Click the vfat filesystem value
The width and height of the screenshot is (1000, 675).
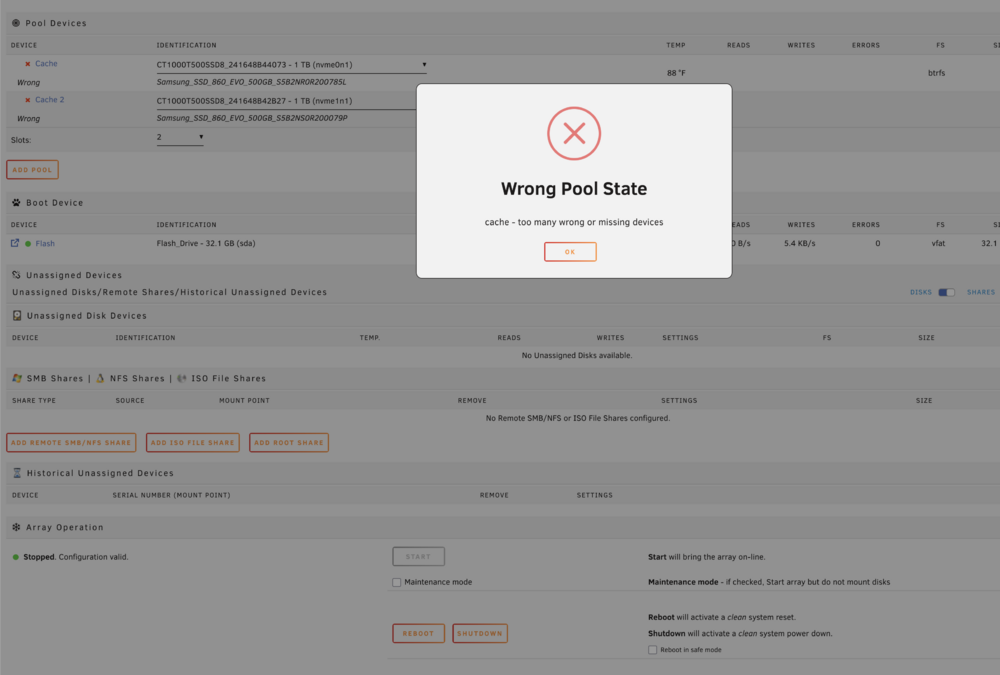pyautogui.click(x=938, y=243)
